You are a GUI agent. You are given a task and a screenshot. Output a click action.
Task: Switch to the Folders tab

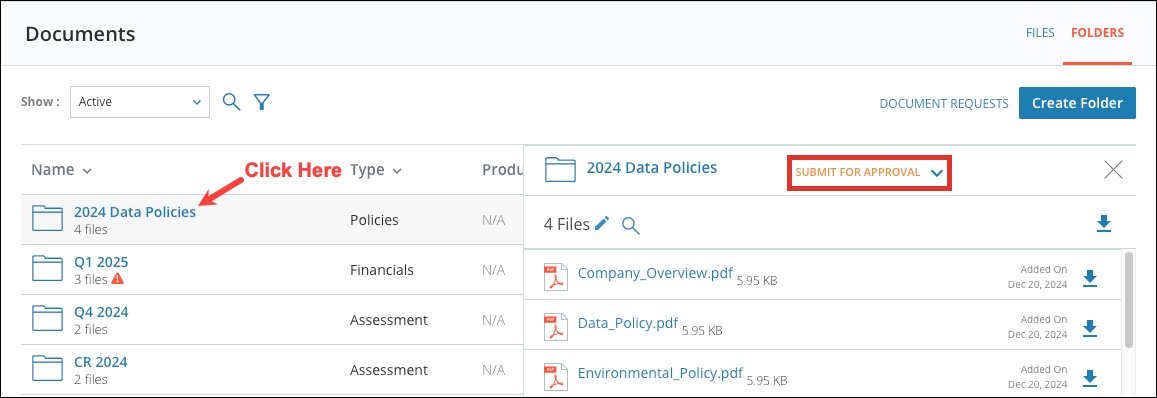pyautogui.click(x=1097, y=32)
